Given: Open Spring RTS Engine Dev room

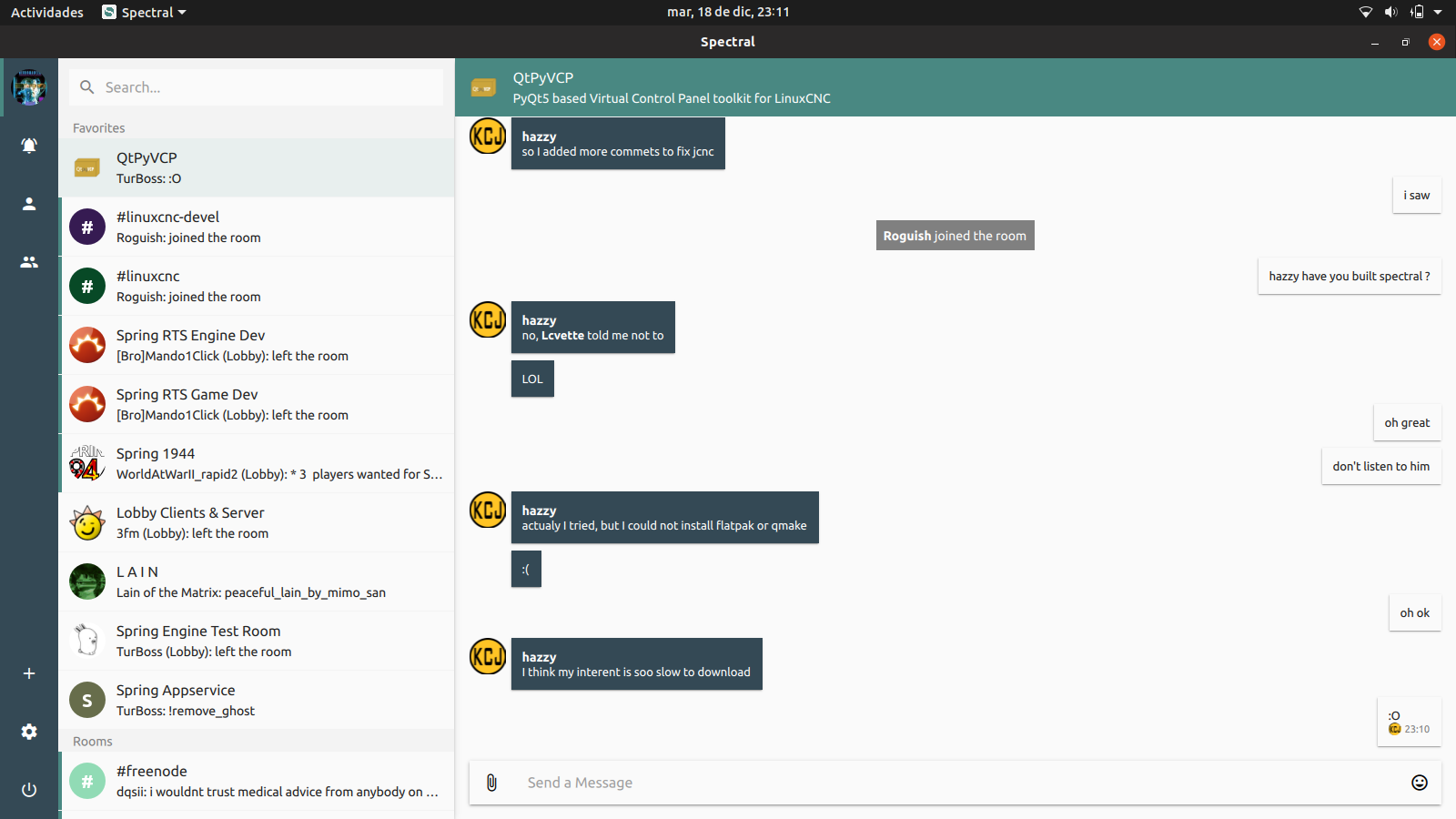Looking at the screenshot, I should click(x=257, y=345).
